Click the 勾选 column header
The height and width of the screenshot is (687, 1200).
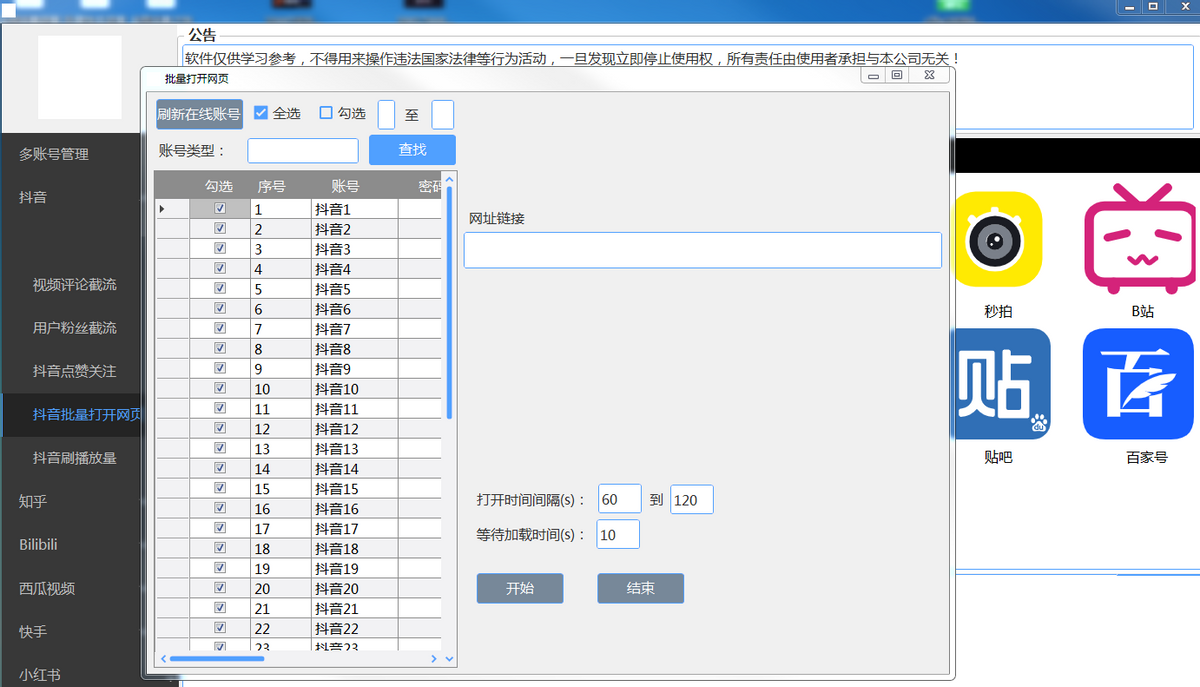click(219, 186)
